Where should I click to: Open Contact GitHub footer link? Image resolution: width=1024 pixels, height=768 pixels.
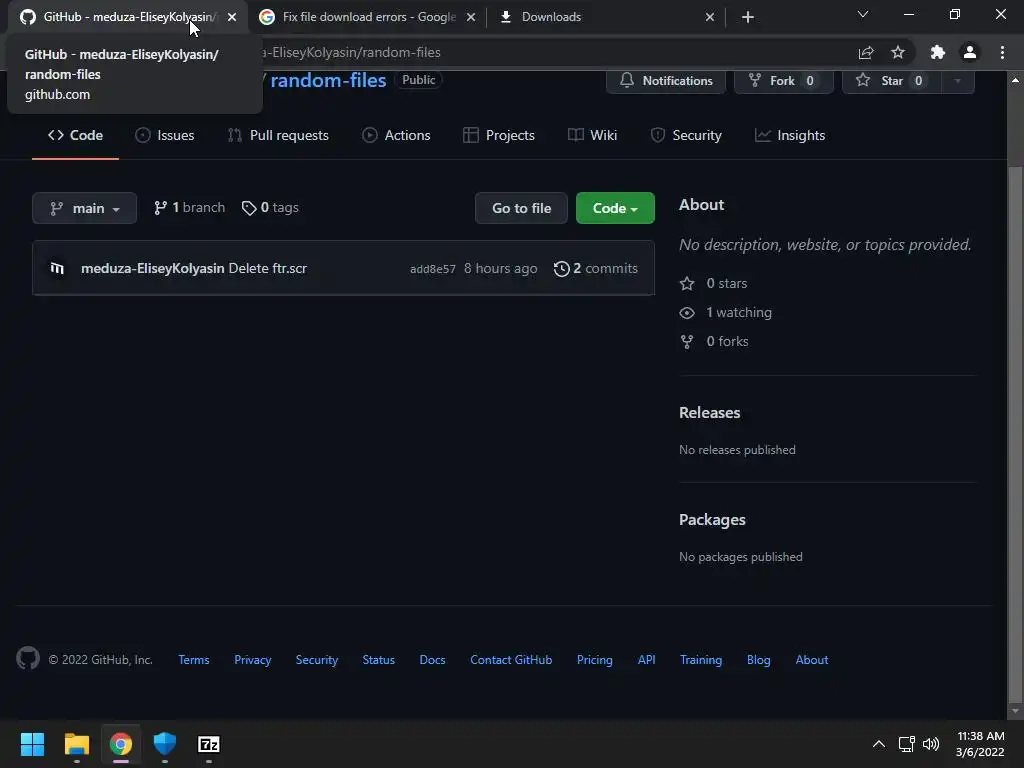click(x=511, y=660)
